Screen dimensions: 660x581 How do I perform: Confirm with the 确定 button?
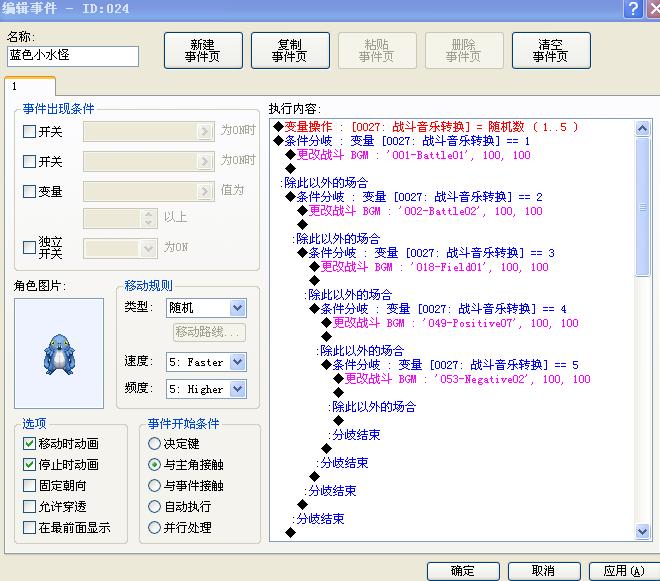coord(463,571)
